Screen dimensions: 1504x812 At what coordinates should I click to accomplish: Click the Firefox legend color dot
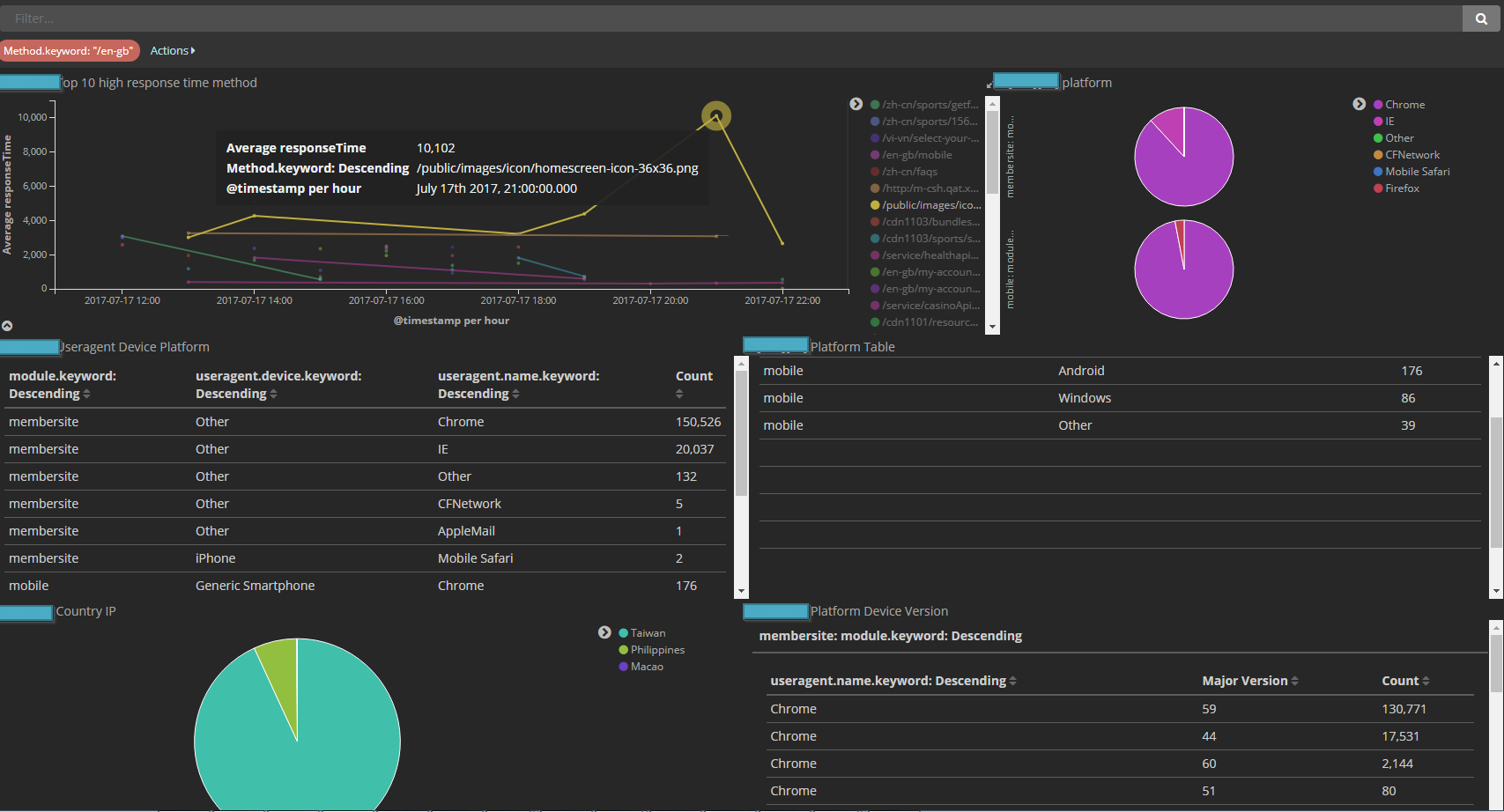pyautogui.click(x=1378, y=188)
